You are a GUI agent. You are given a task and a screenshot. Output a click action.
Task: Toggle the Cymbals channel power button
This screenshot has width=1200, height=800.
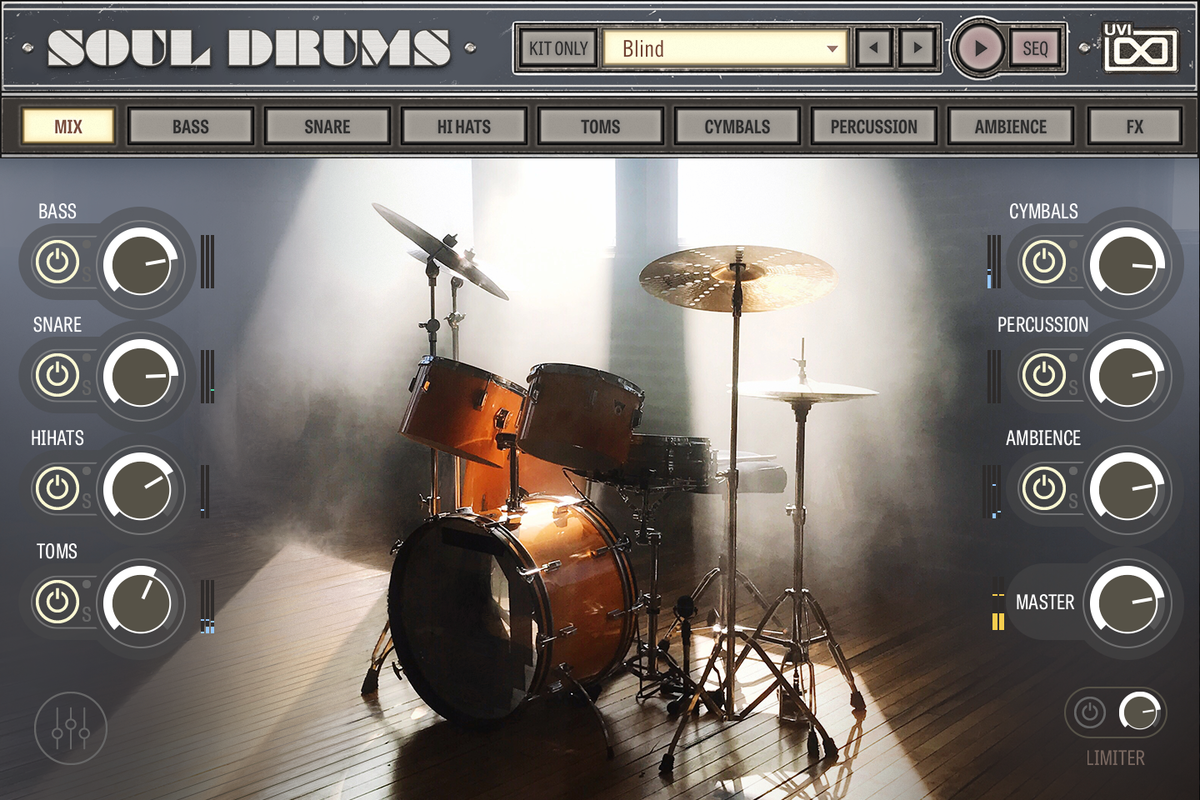1043,262
